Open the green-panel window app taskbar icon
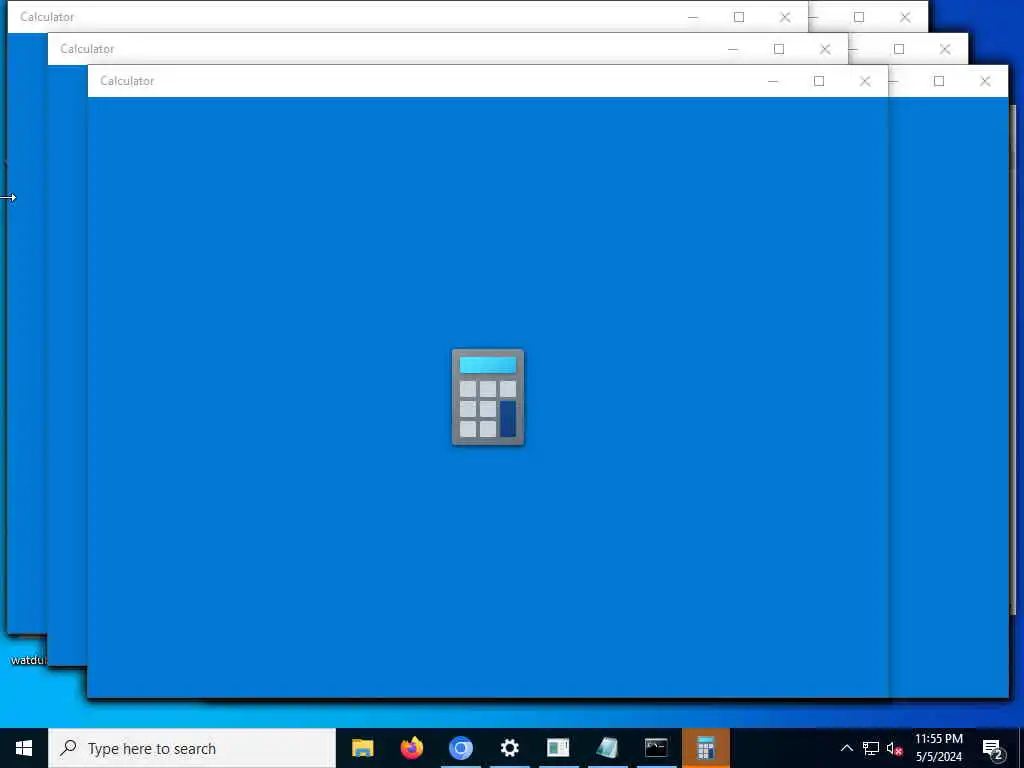1024x768 pixels. pos(558,748)
